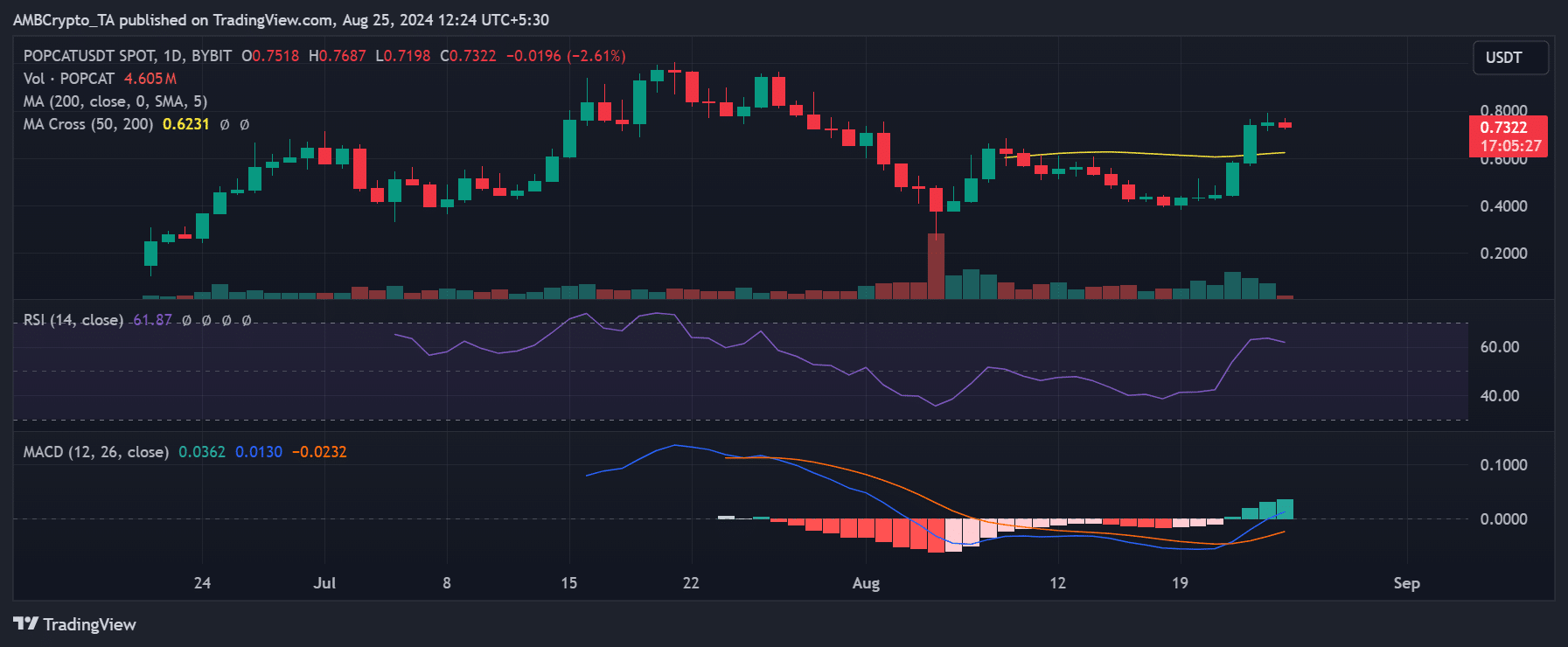Click the Sep date label on time axis

[x=1407, y=583]
